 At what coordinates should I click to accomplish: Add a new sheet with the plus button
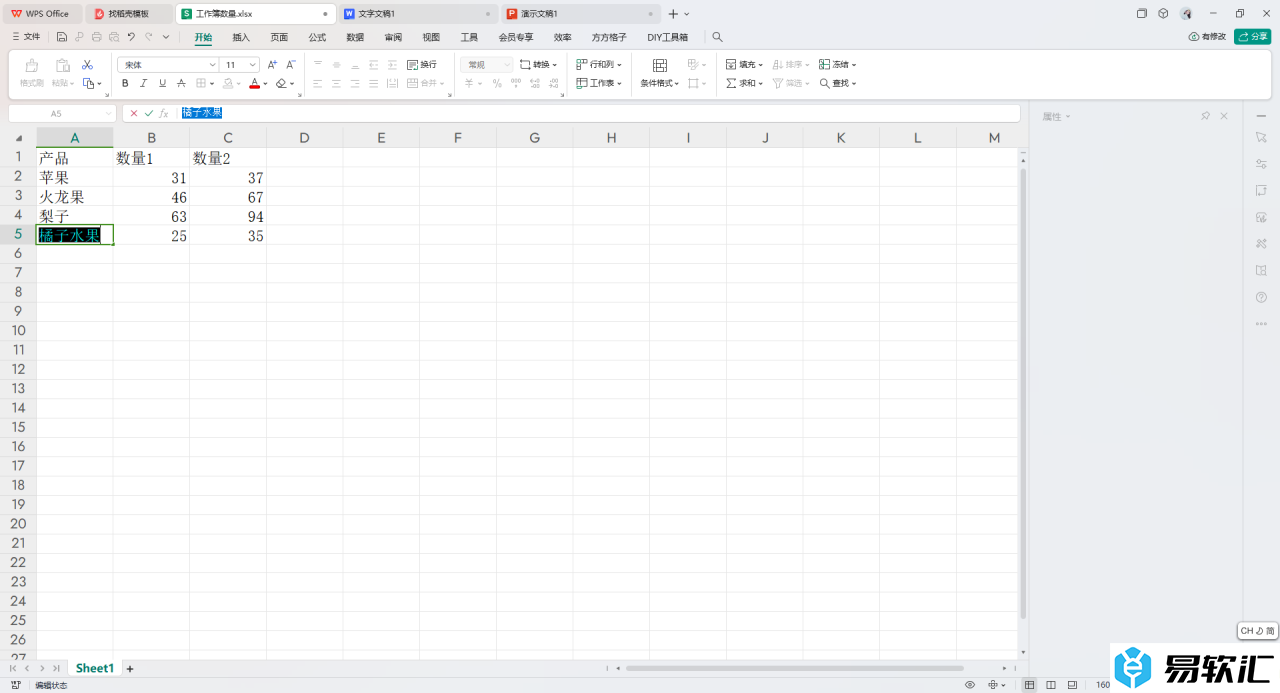pyautogui.click(x=129, y=668)
